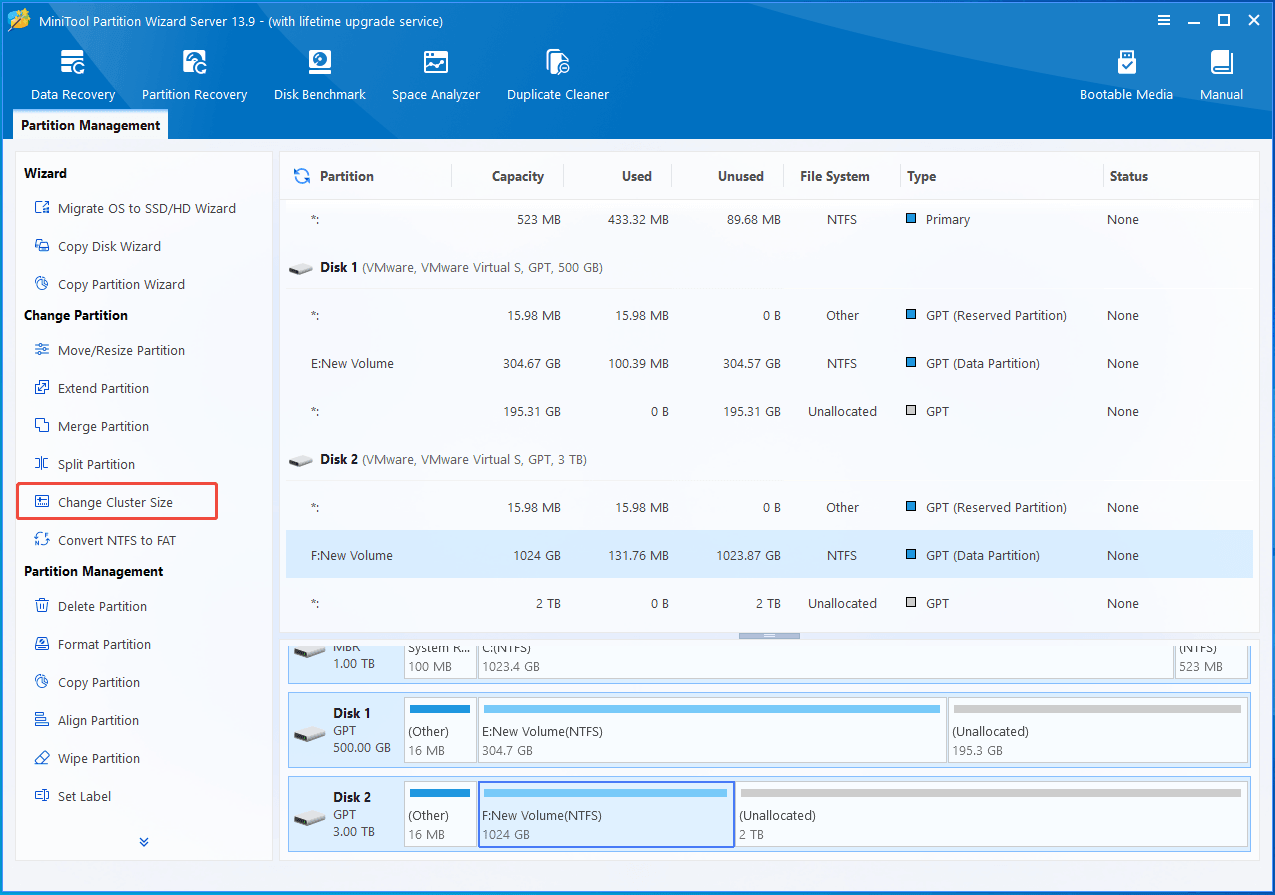Screen dimensions: 1275x895
Task: Select C:(NTFS) 1023.4 GB block in map
Action: pyautogui.click(x=826, y=660)
